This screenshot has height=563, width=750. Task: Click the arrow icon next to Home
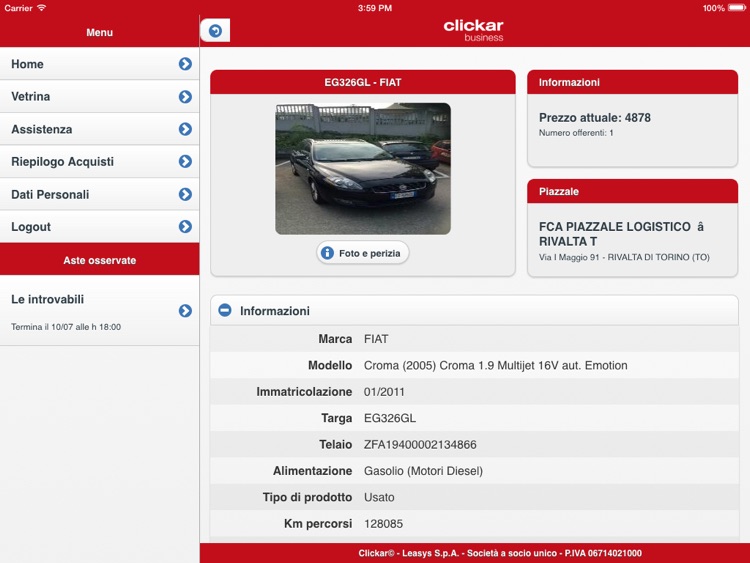pyautogui.click(x=185, y=64)
